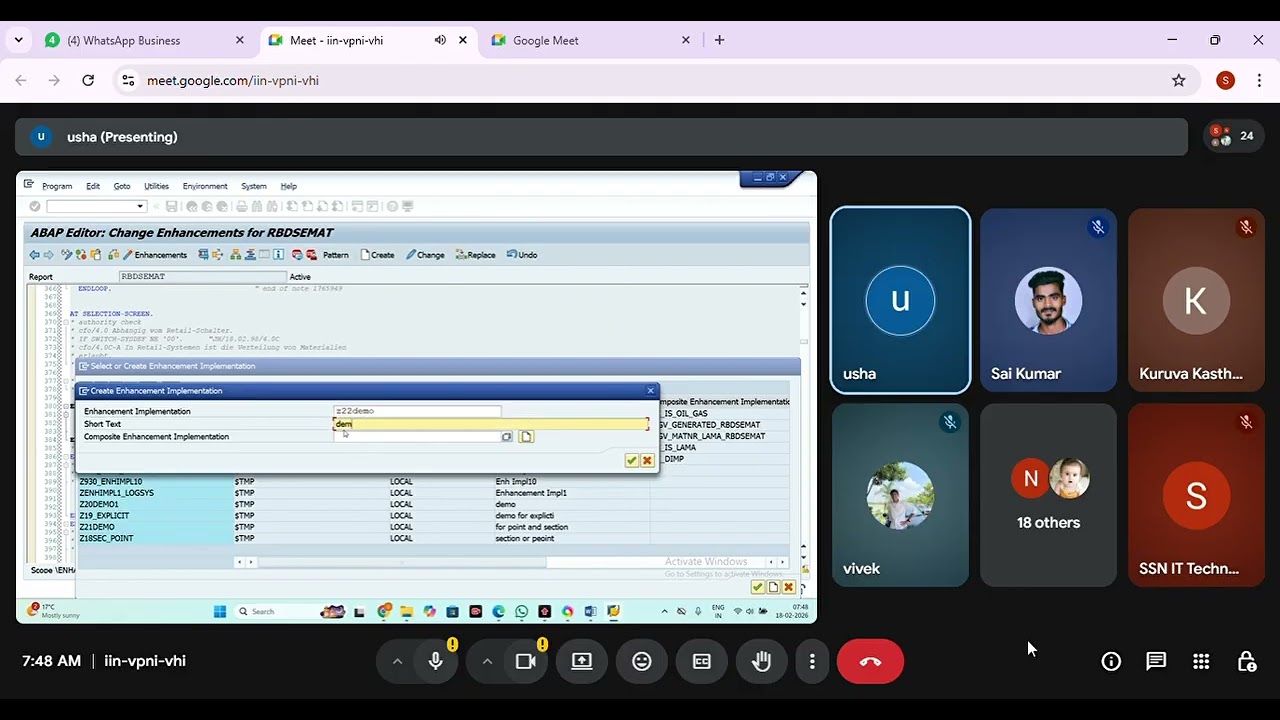The height and width of the screenshot is (720, 1280).
Task: Toggle the microphone on or off
Action: 435,661
